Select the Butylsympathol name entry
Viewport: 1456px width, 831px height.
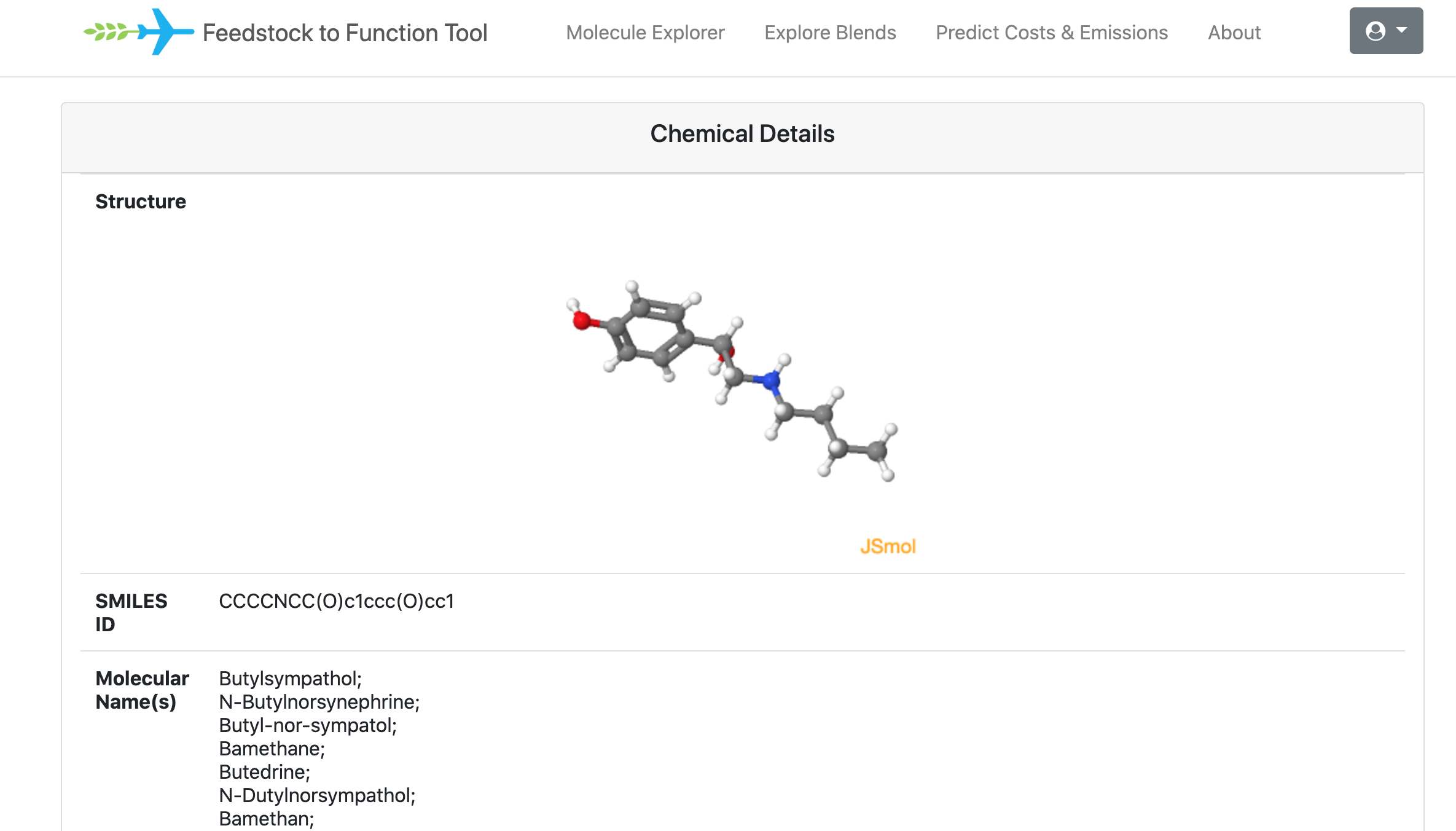290,679
